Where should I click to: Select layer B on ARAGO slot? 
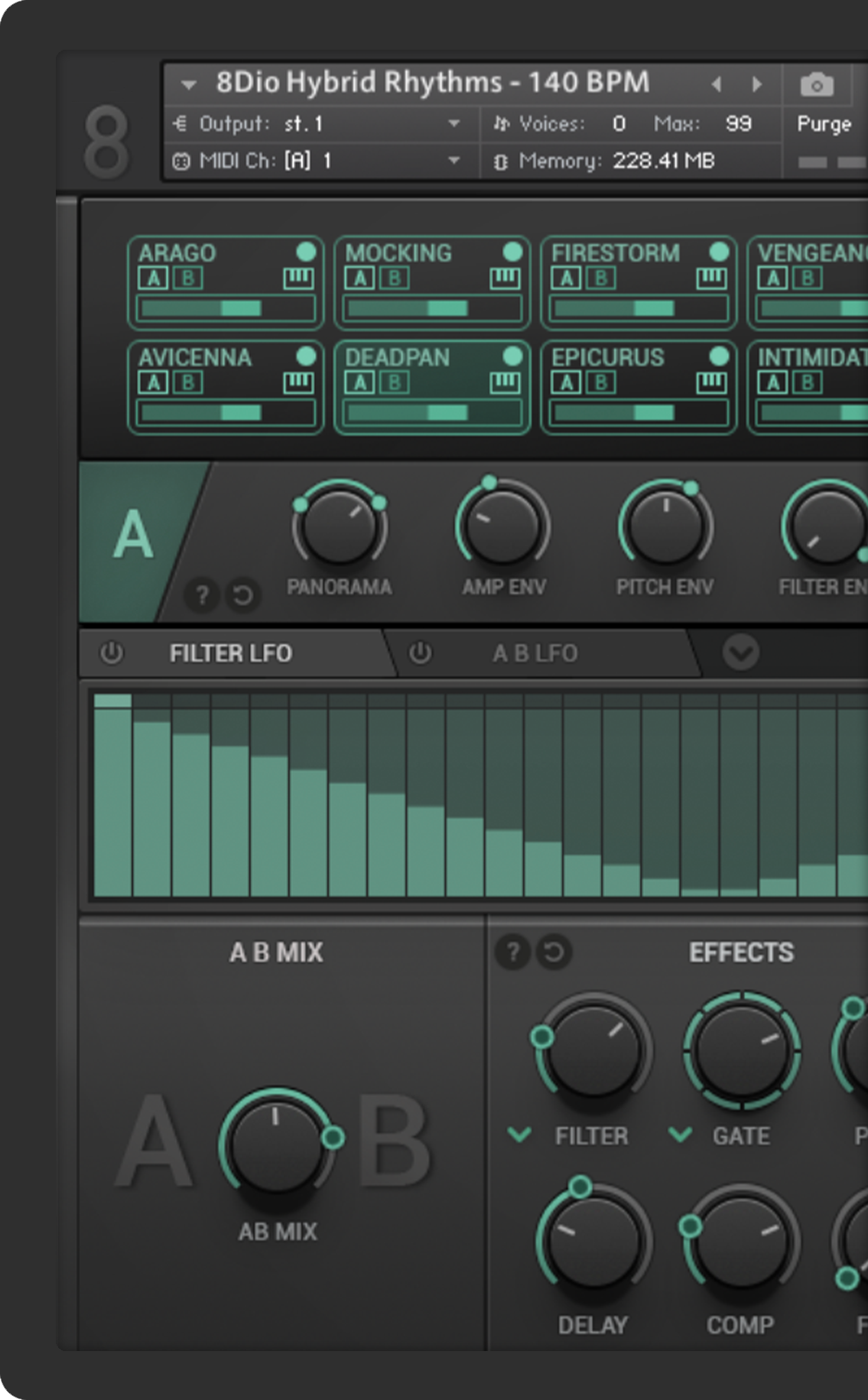tap(188, 278)
